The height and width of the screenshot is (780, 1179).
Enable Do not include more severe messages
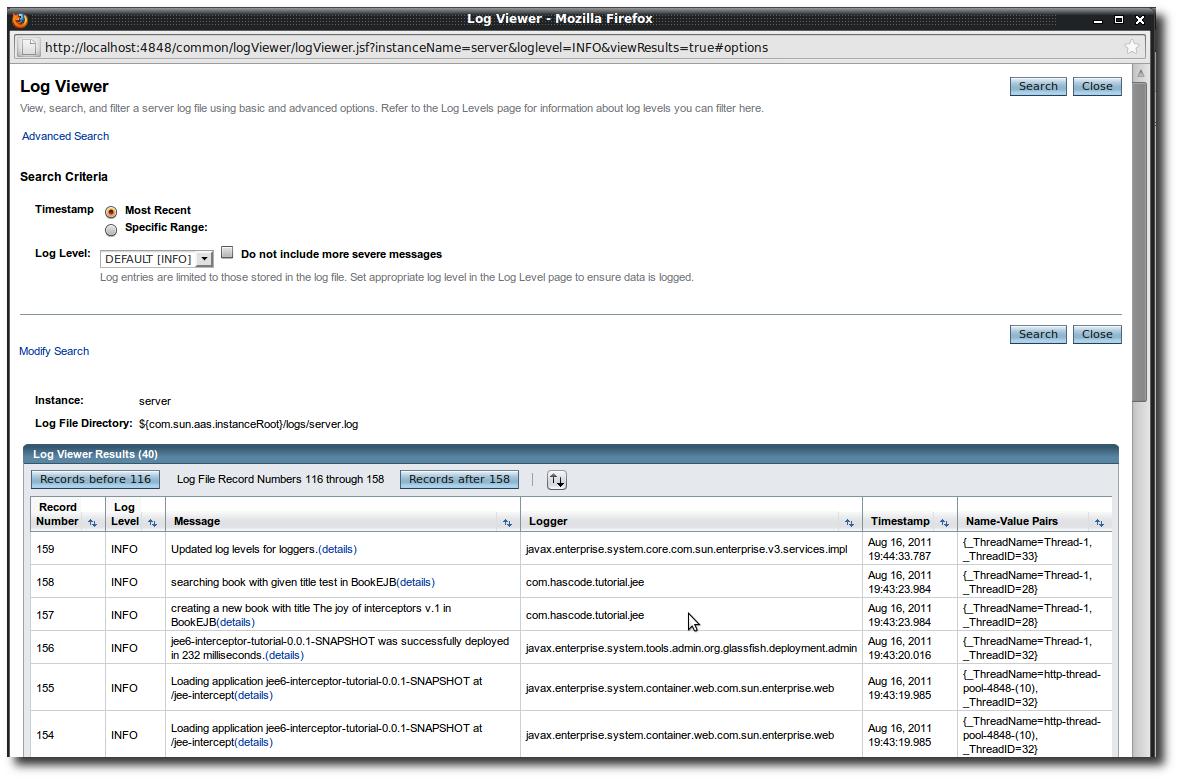227,252
